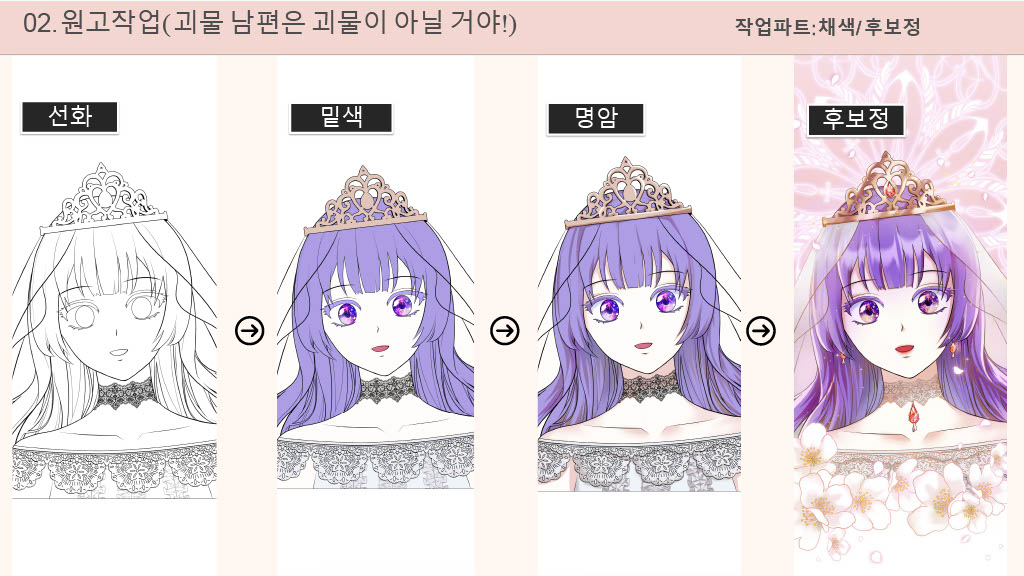Image resolution: width=1024 pixels, height=576 pixels.
Task: Click the red lips in the 후보정 image
Action: (x=904, y=349)
